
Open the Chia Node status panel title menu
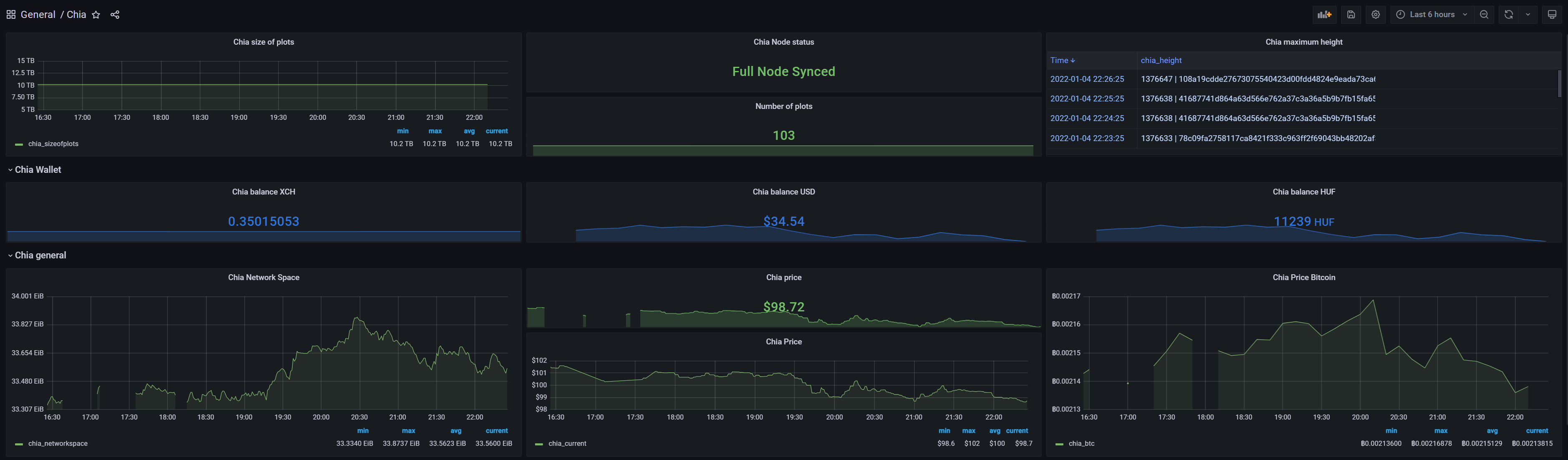tap(784, 42)
